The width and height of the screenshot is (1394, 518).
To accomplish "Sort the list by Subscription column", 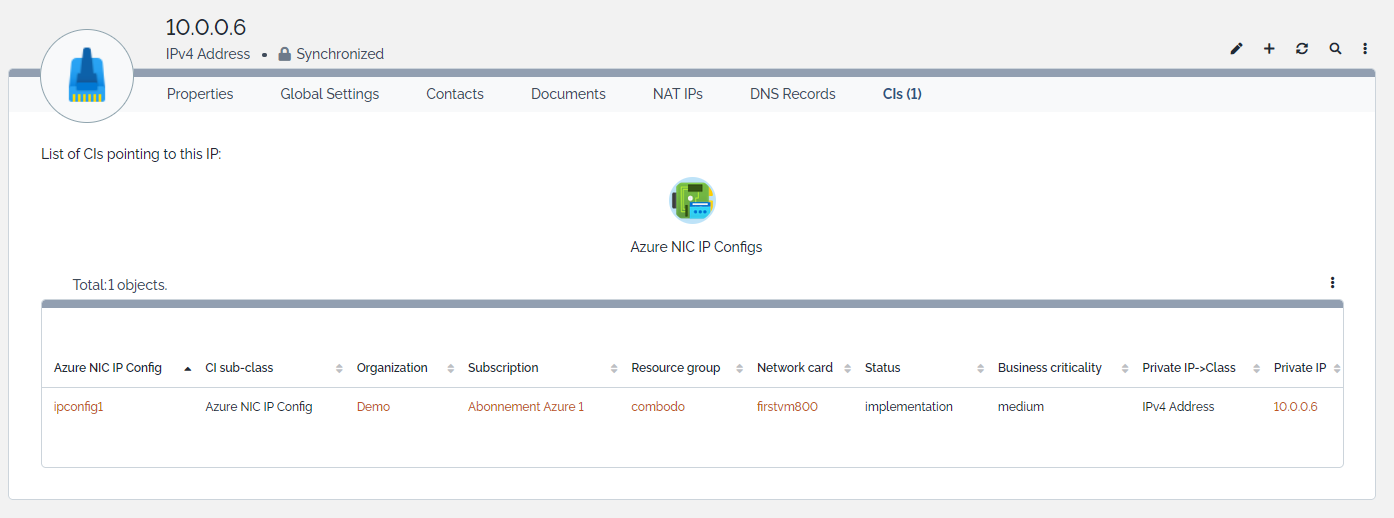I will click(x=503, y=368).
